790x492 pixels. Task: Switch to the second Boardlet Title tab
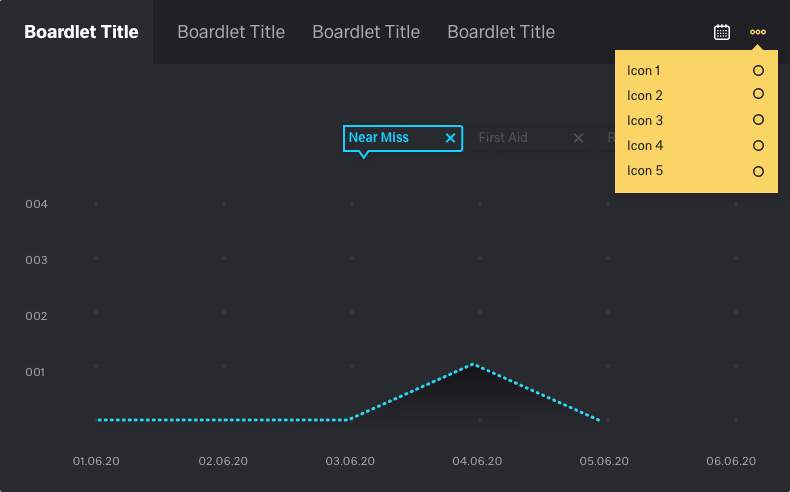click(x=231, y=32)
